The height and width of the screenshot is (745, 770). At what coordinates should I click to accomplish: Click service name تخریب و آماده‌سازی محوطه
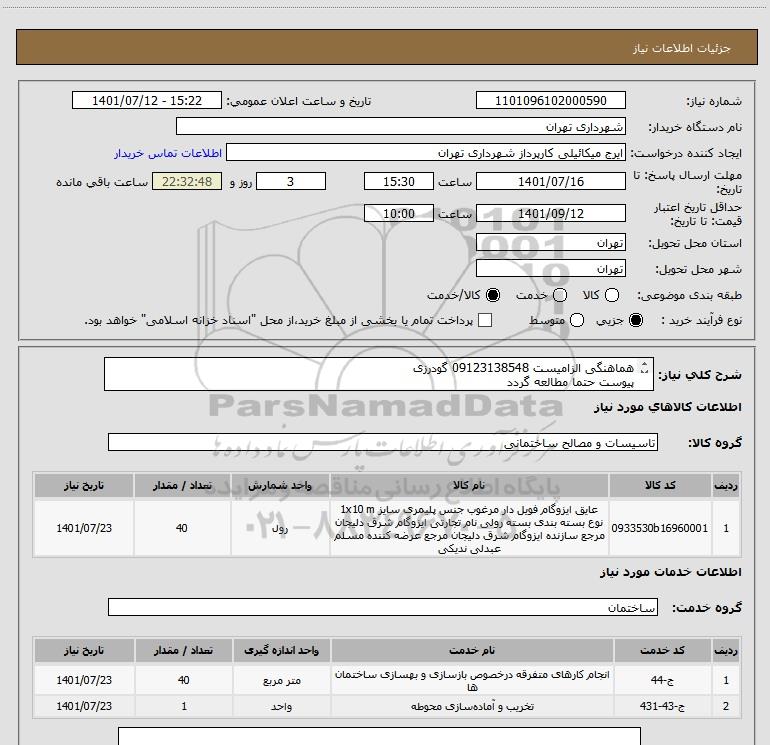click(x=472, y=706)
